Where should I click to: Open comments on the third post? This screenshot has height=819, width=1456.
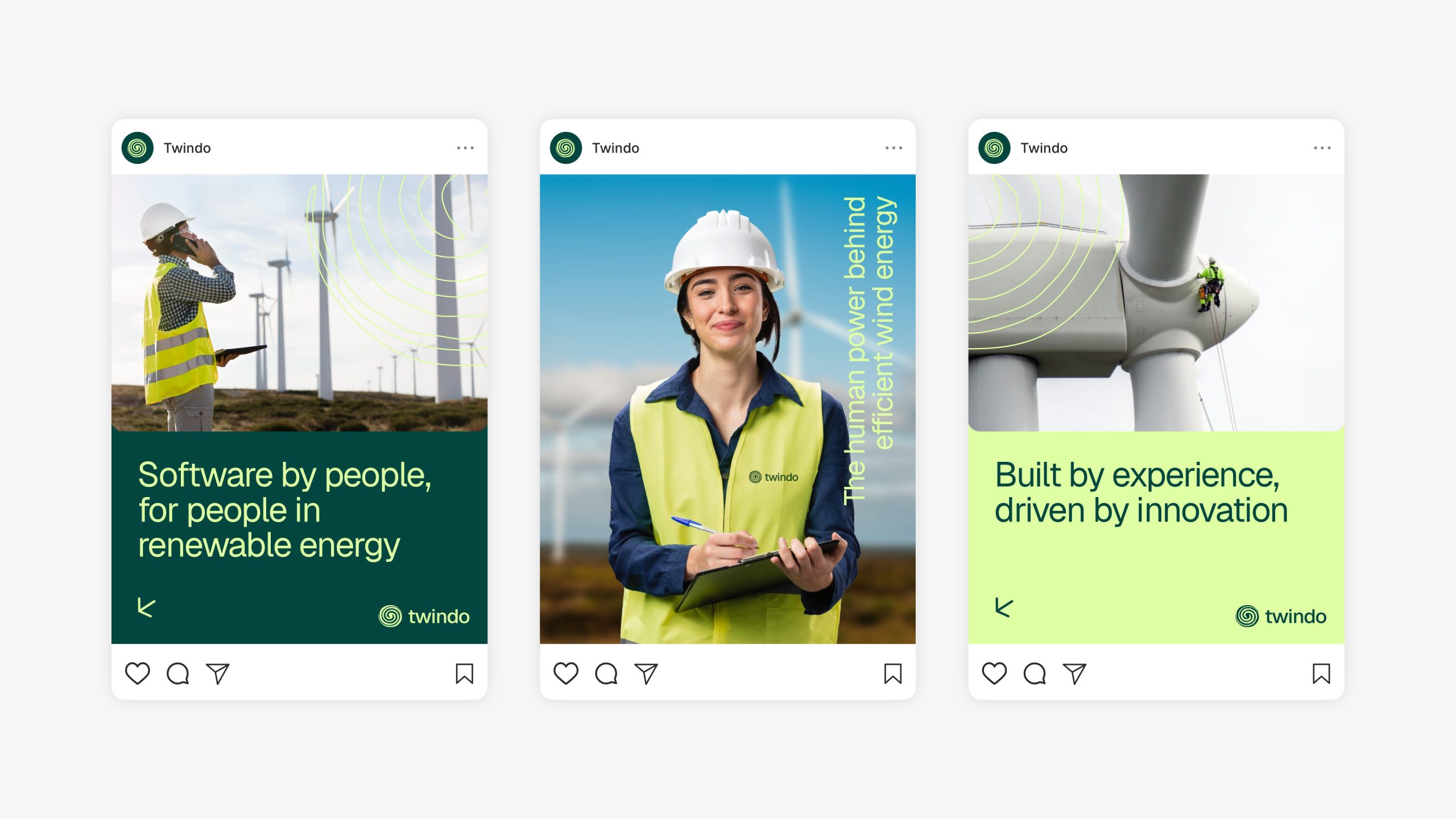(1034, 673)
